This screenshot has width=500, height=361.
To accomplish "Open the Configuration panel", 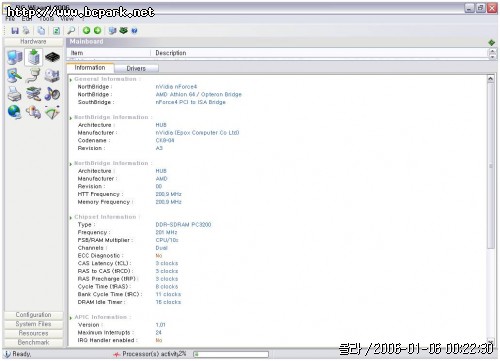I will (x=33, y=315).
